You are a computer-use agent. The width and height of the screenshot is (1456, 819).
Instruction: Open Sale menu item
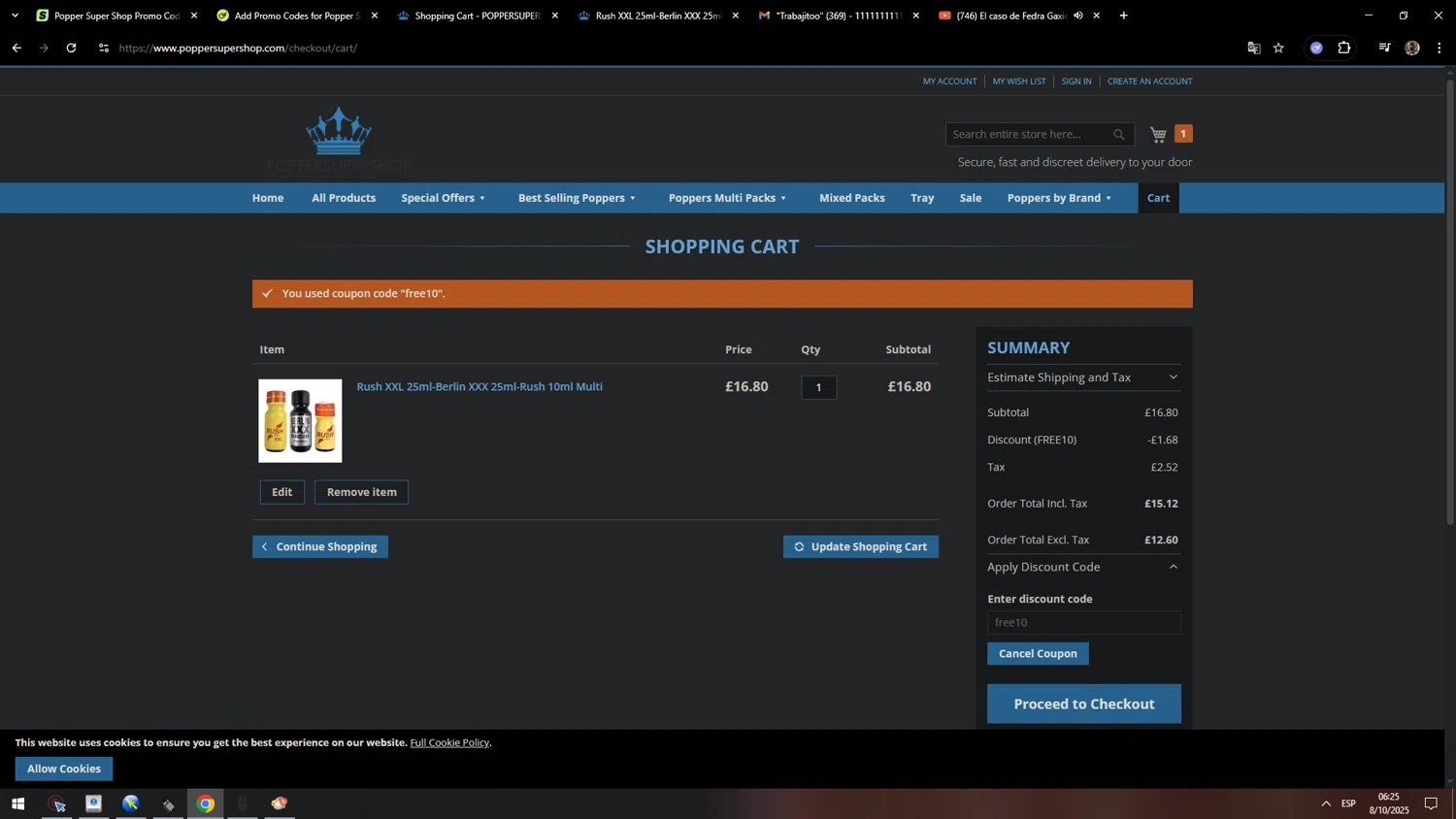[x=971, y=198]
